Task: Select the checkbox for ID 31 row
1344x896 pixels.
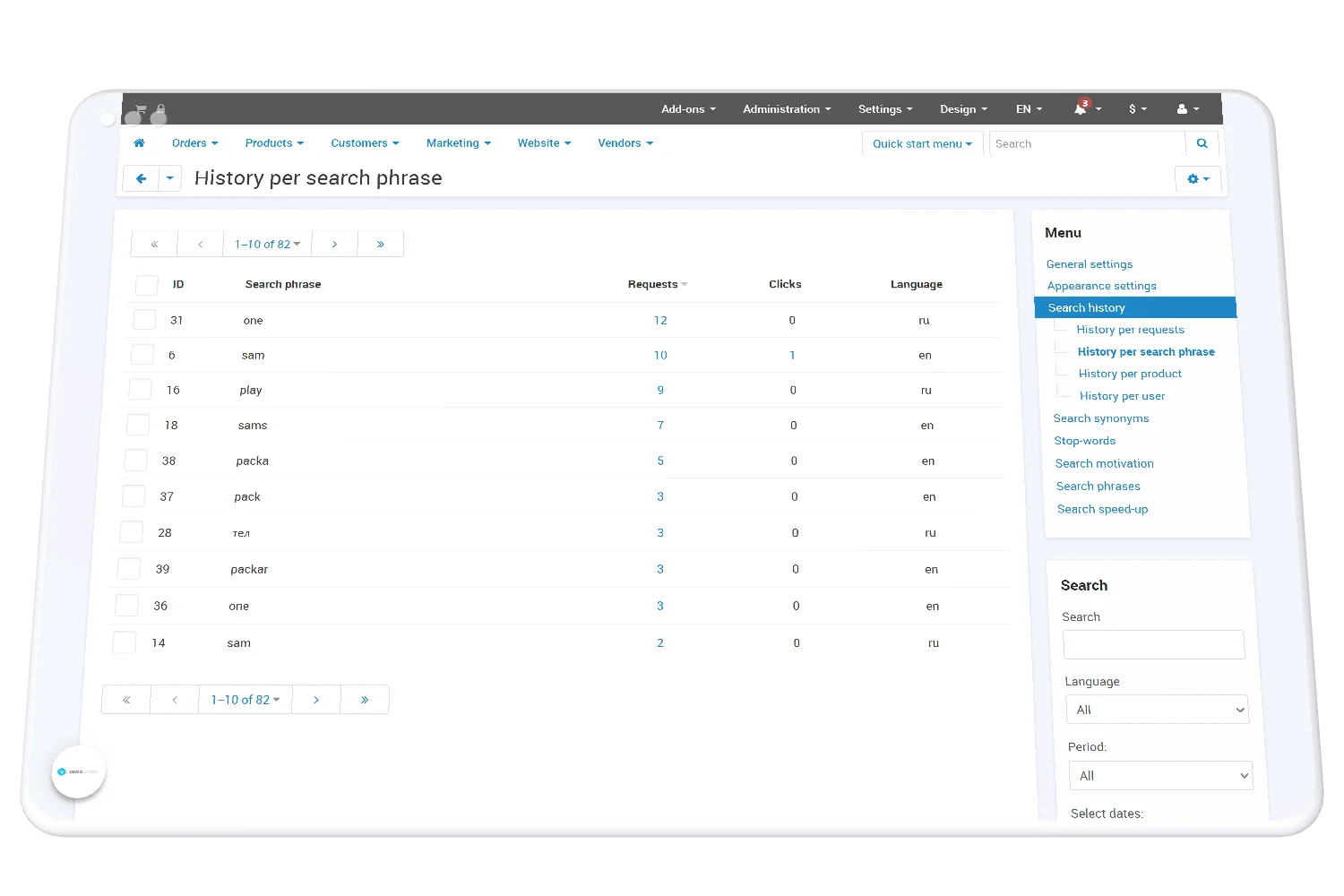Action: pyautogui.click(x=144, y=320)
